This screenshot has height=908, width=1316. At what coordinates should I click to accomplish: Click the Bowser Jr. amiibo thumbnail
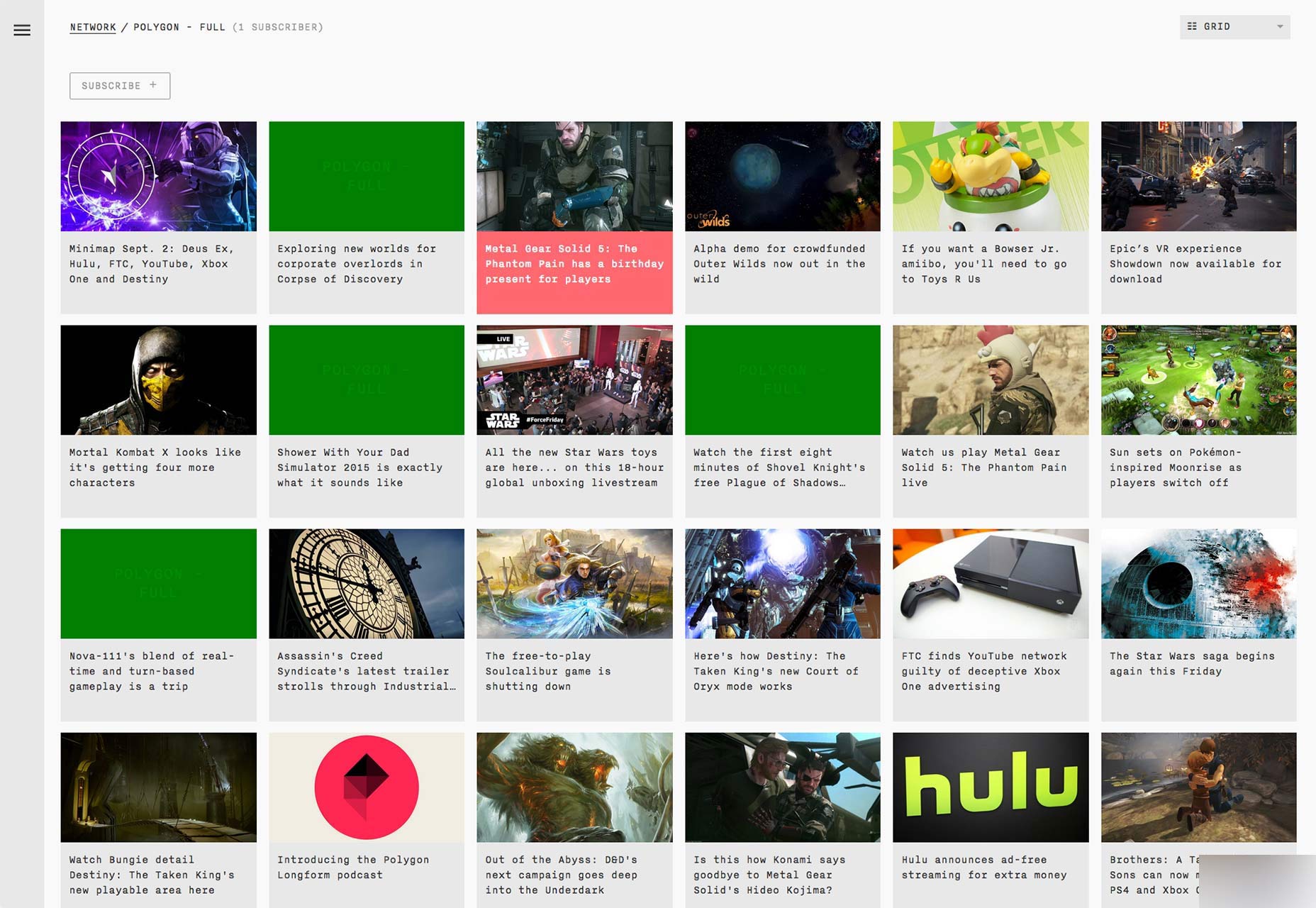[x=991, y=176]
